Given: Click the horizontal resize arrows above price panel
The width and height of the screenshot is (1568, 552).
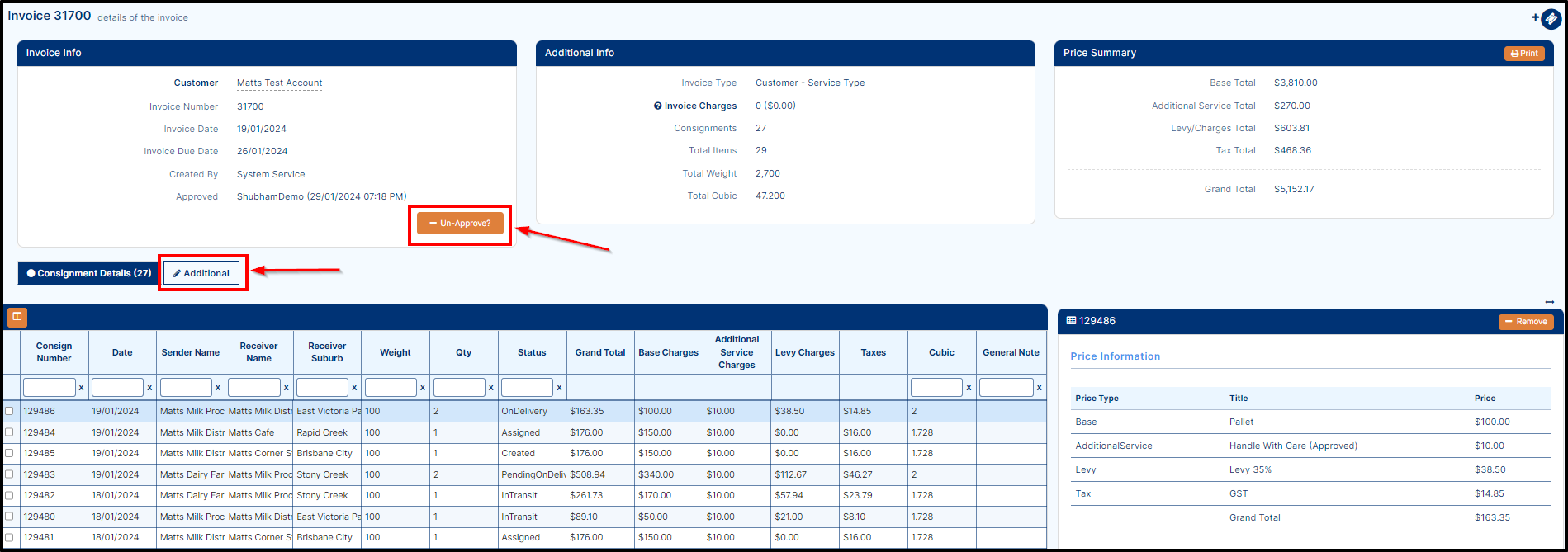Looking at the screenshot, I should tap(1549, 302).
